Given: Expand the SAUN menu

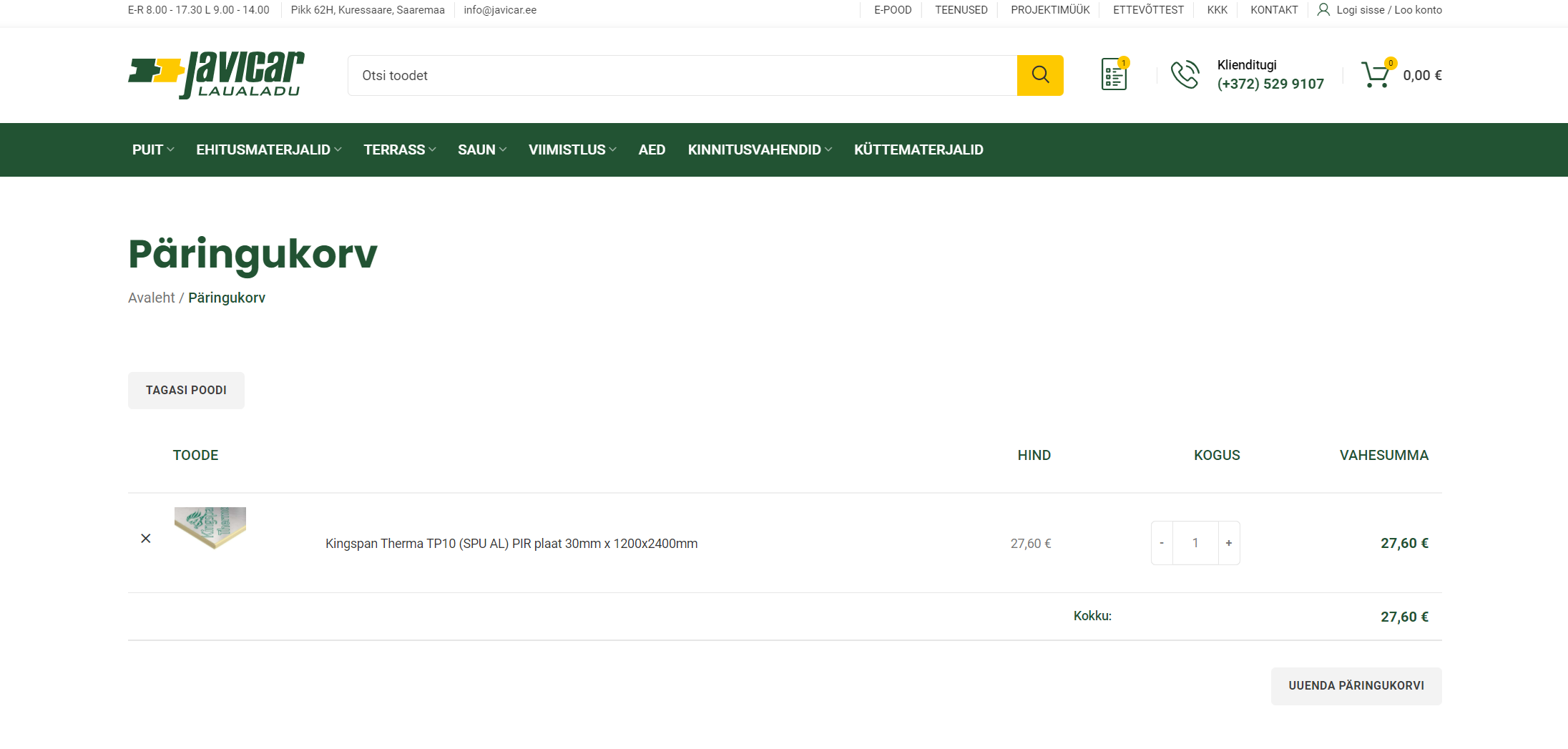Looking at the screenshot, I should tap(482, 150).
